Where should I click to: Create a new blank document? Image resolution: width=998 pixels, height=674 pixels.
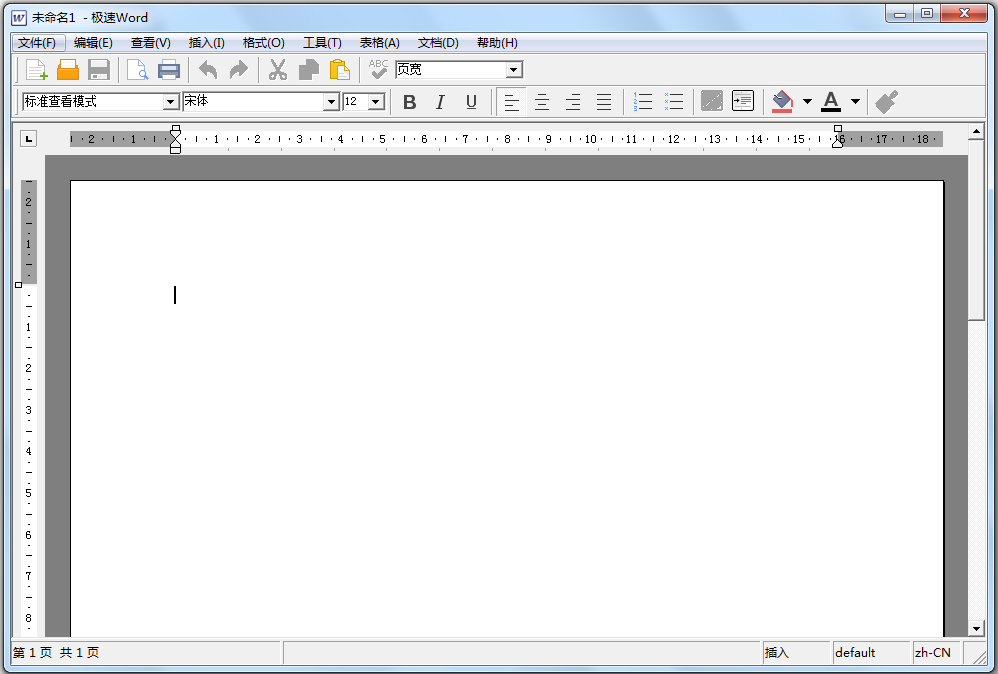click(35, 69)
